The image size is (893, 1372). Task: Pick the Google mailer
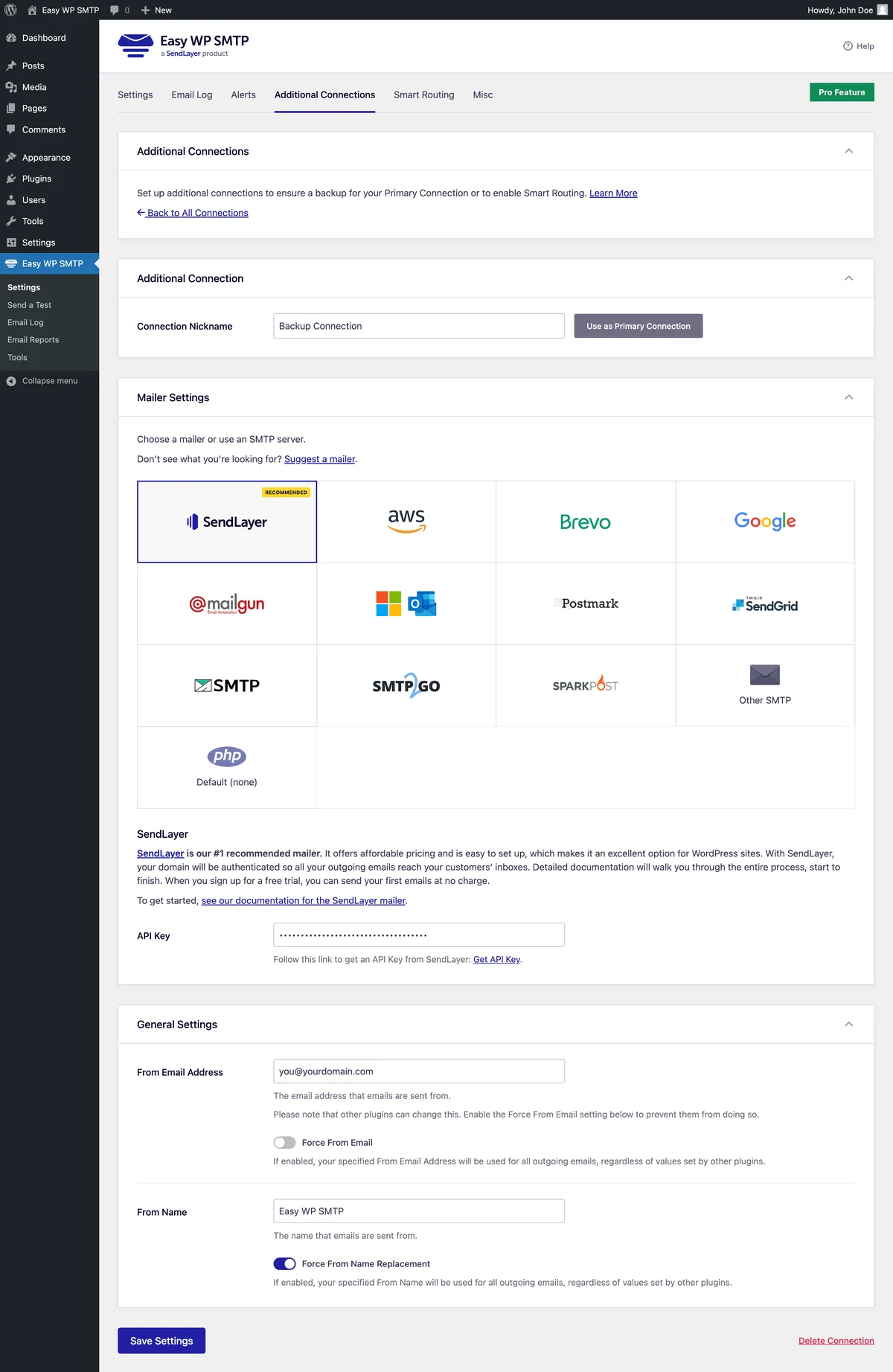(765, 522)
